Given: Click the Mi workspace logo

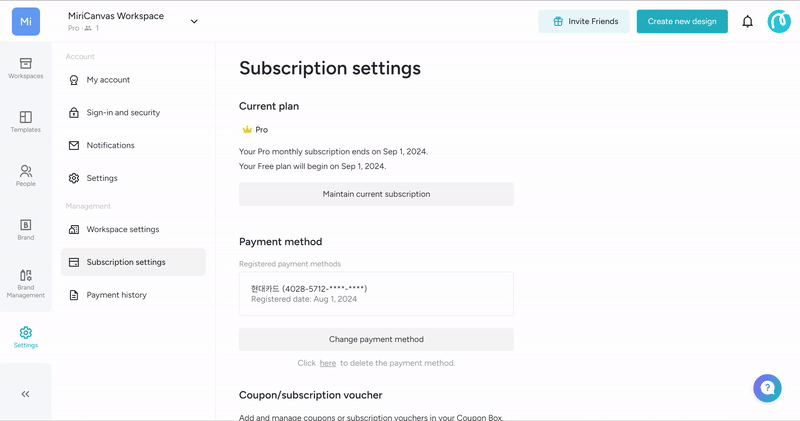Looking at the screenshot, I should 26,21.
